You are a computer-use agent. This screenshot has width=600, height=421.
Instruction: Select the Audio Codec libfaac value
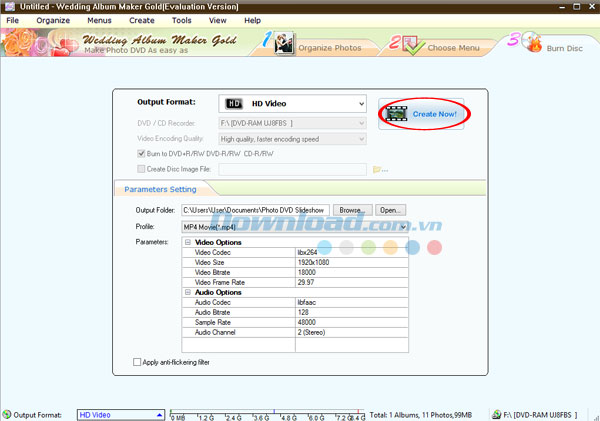[352, 302]
